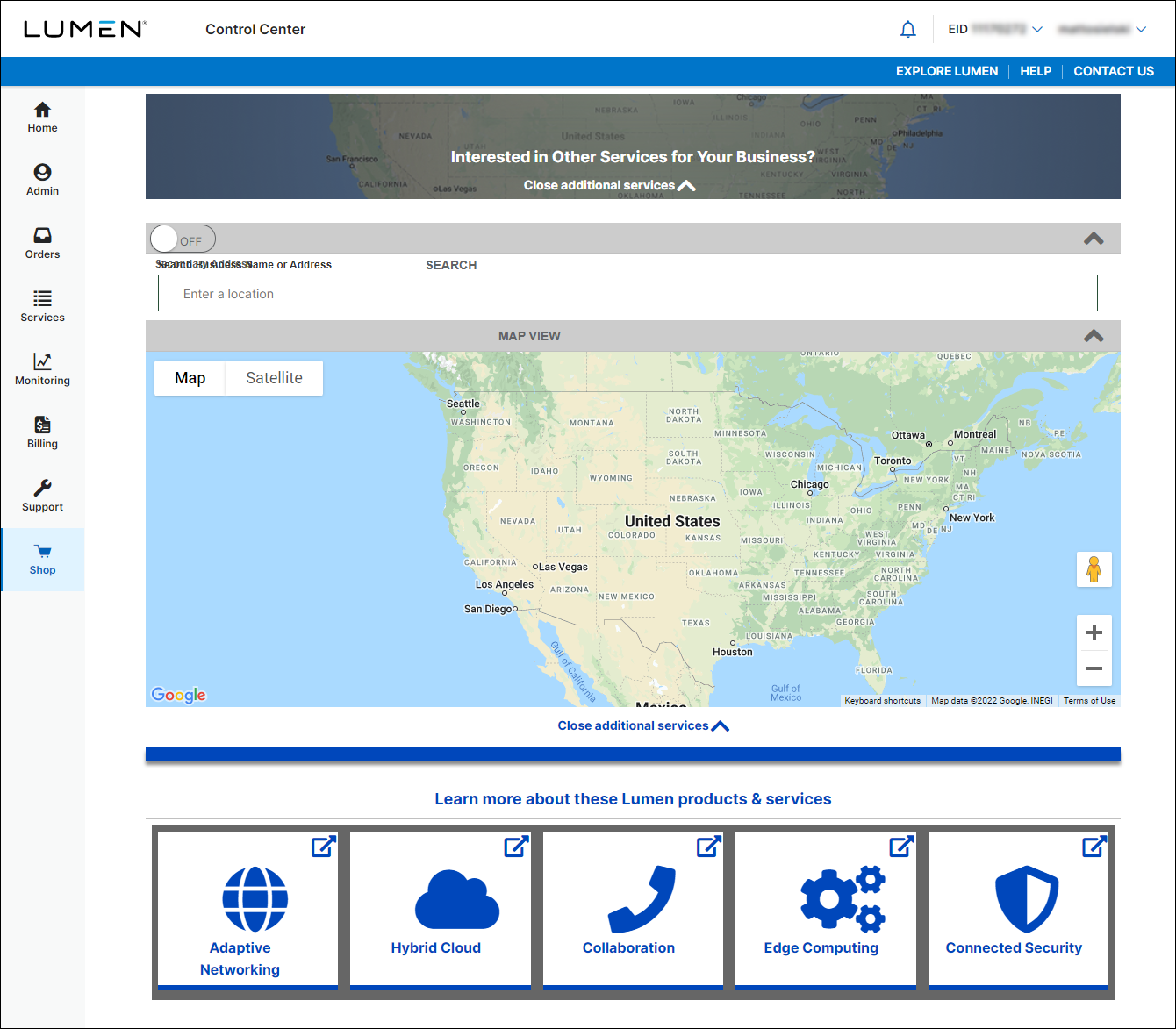Screen dimensions: 1176x1029
Task: Collapse the search panel with its chevron
Action: [x=1094, y=239]
